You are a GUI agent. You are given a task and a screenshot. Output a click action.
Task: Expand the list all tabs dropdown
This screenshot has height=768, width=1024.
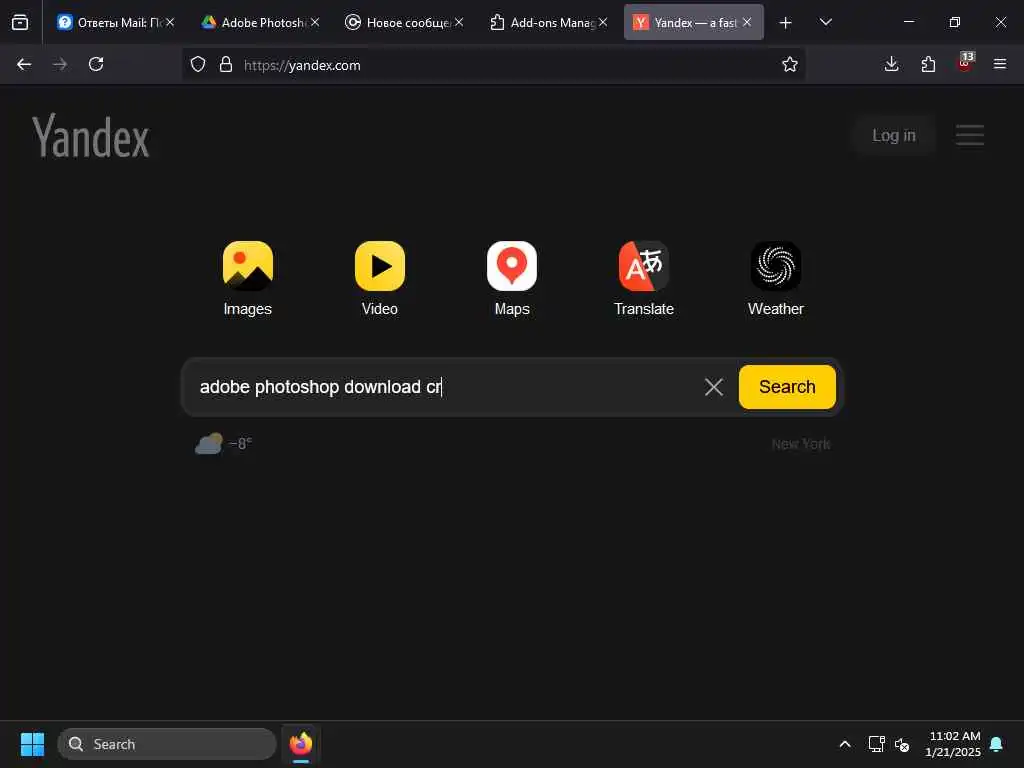coord(825,22)
